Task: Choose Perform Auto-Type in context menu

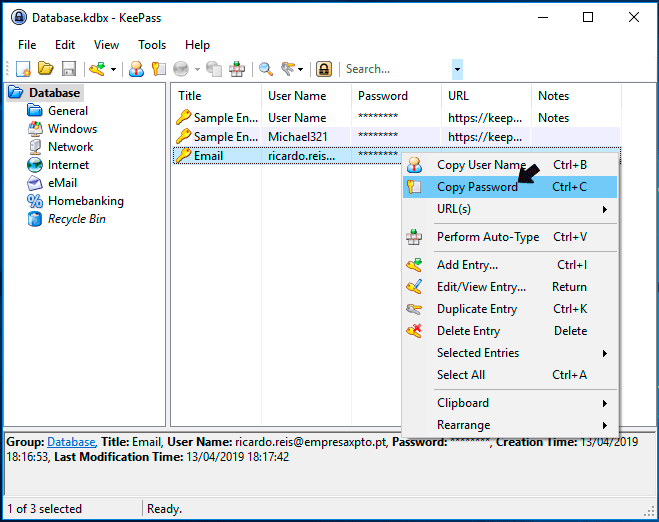Action: (x=509, y=237)
